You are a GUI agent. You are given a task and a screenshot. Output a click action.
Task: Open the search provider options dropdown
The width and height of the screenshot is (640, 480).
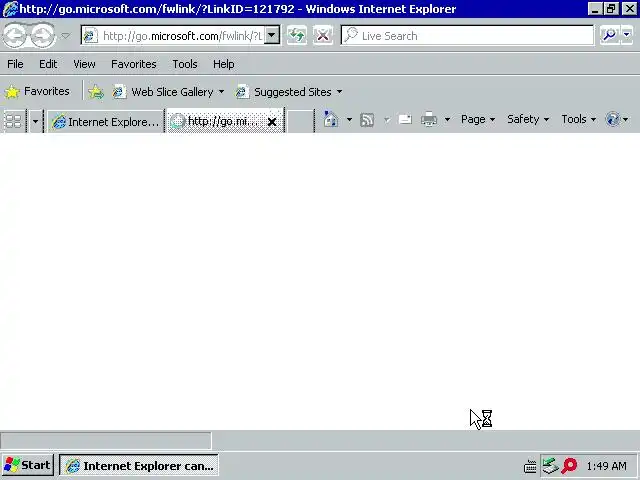pyautogui.click(x=627, y=36)
